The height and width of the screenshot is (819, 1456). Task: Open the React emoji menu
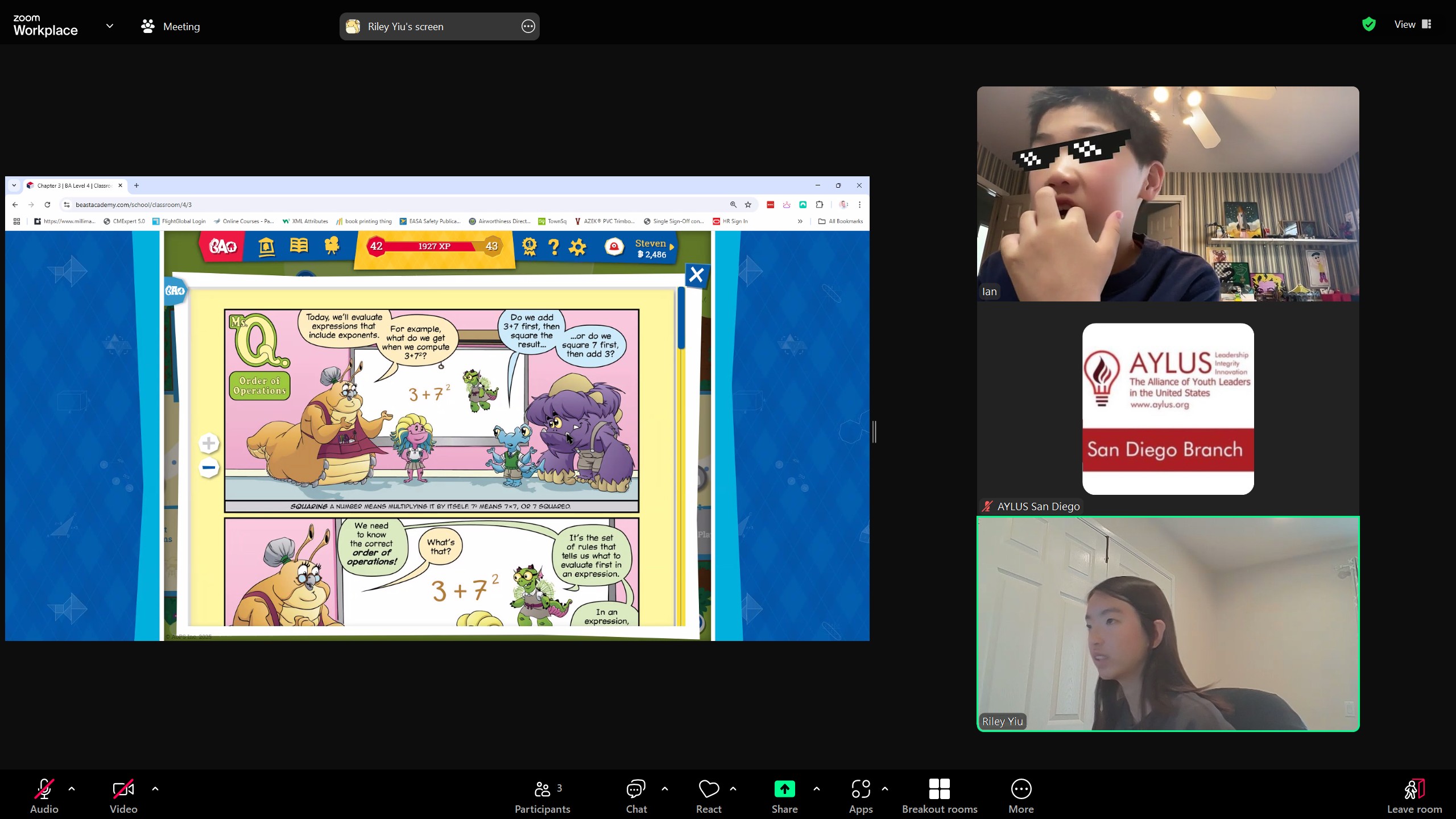click(x=709, y=795)
